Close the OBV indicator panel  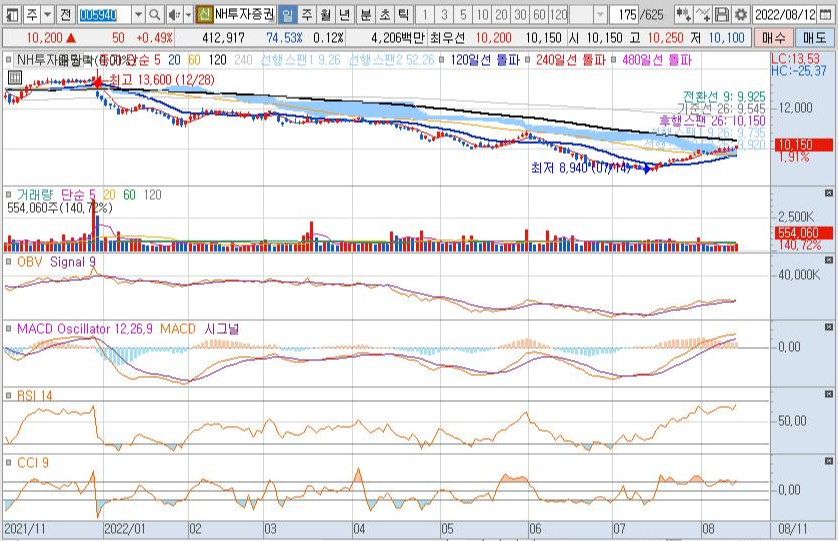coord(828,260)
